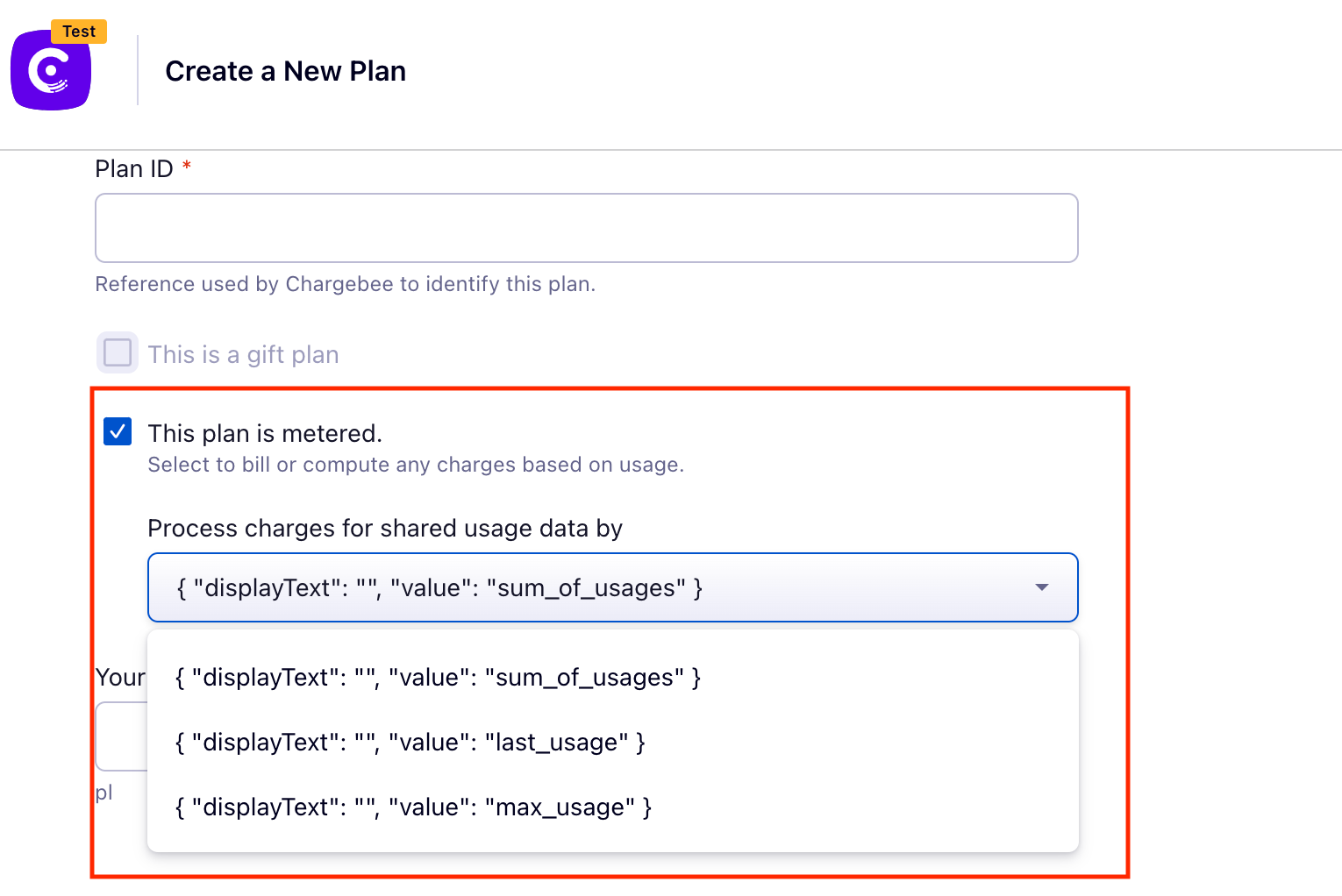Click 'Process charges for shared usage data by' label

click(x=385, y=529)
